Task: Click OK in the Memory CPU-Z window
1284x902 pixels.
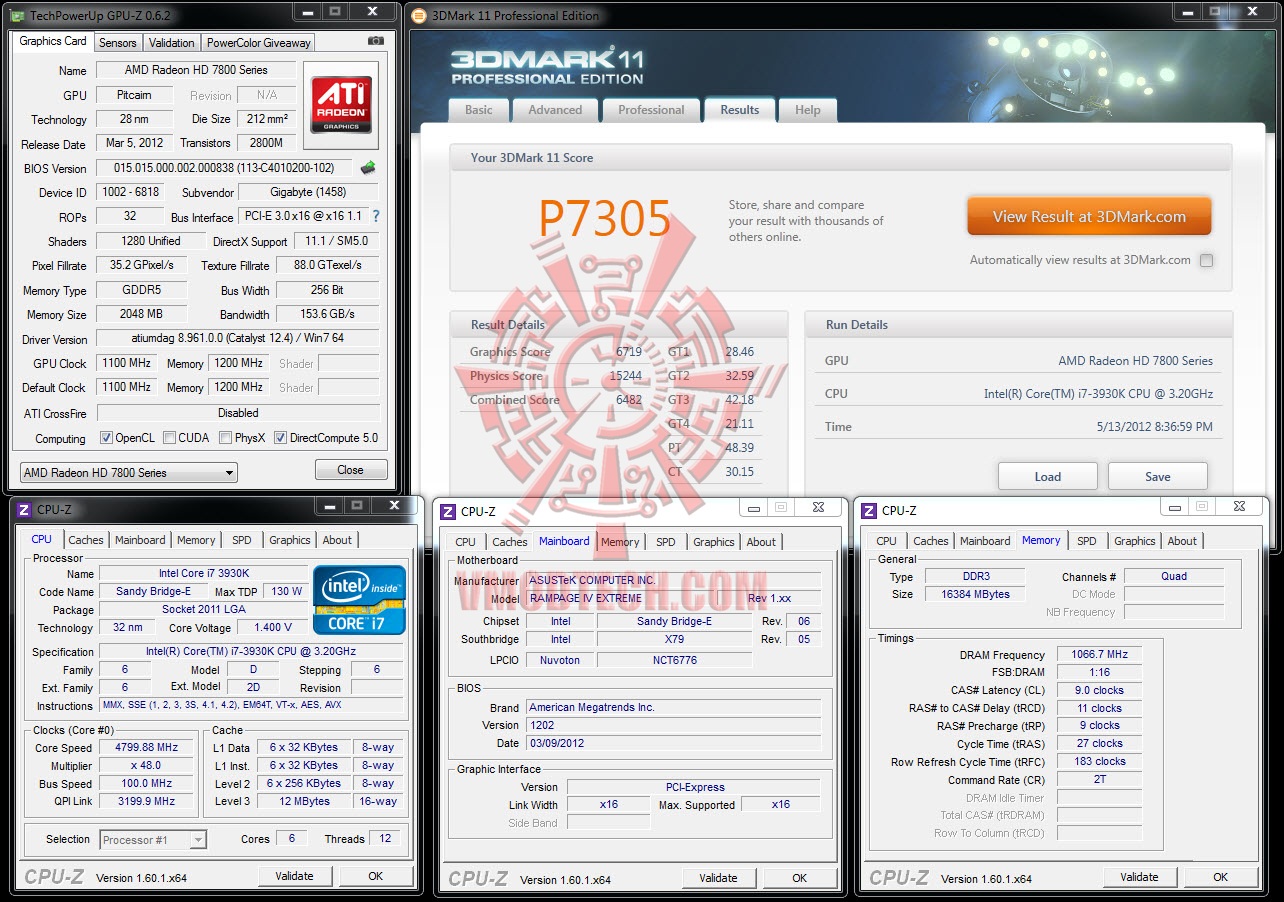Action: point(1221,877)
